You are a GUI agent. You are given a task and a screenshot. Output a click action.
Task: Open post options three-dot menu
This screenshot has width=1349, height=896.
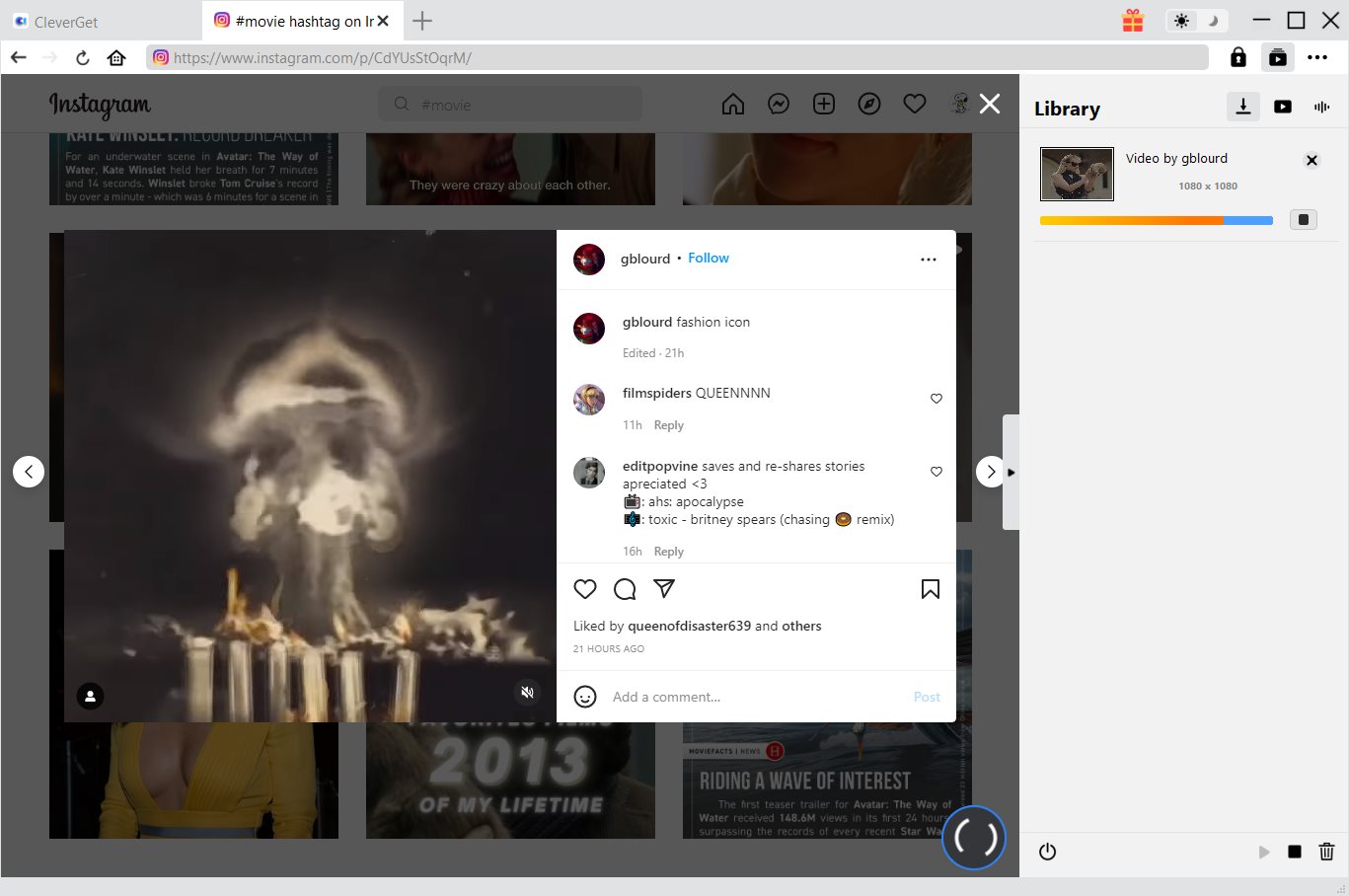pyautogui.click(x=928, y=260)
